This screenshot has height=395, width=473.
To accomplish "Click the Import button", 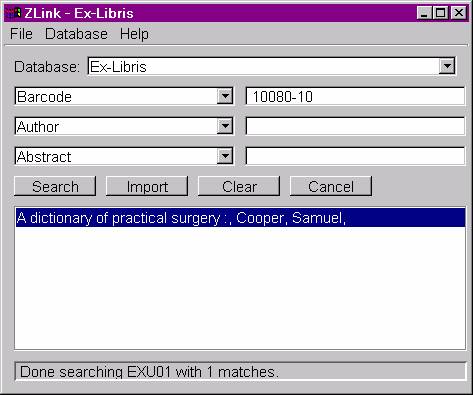I will tap(147, 186).
